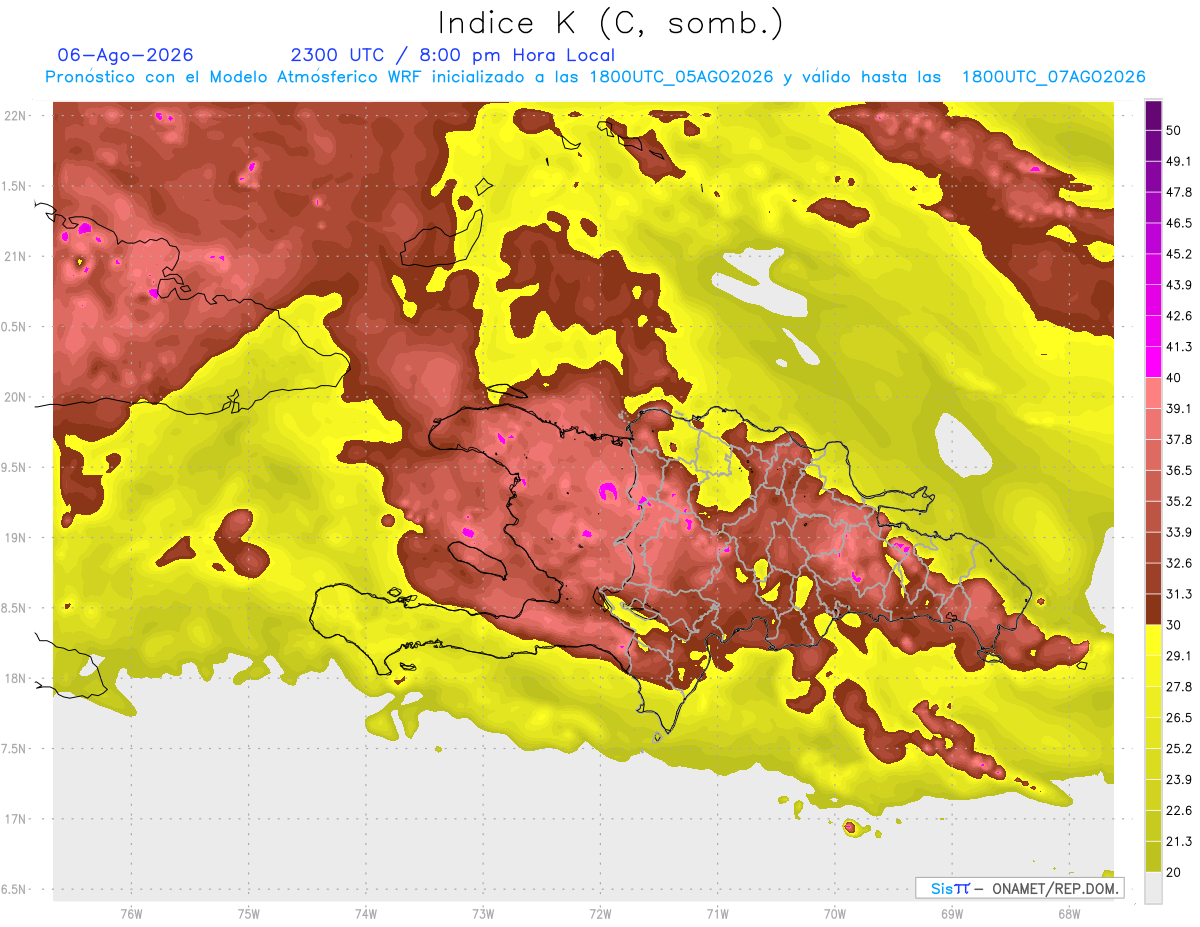Click the 31.3 color scale value
The height and width of the screenshot is (927, 1200).
pos(1178,594)
